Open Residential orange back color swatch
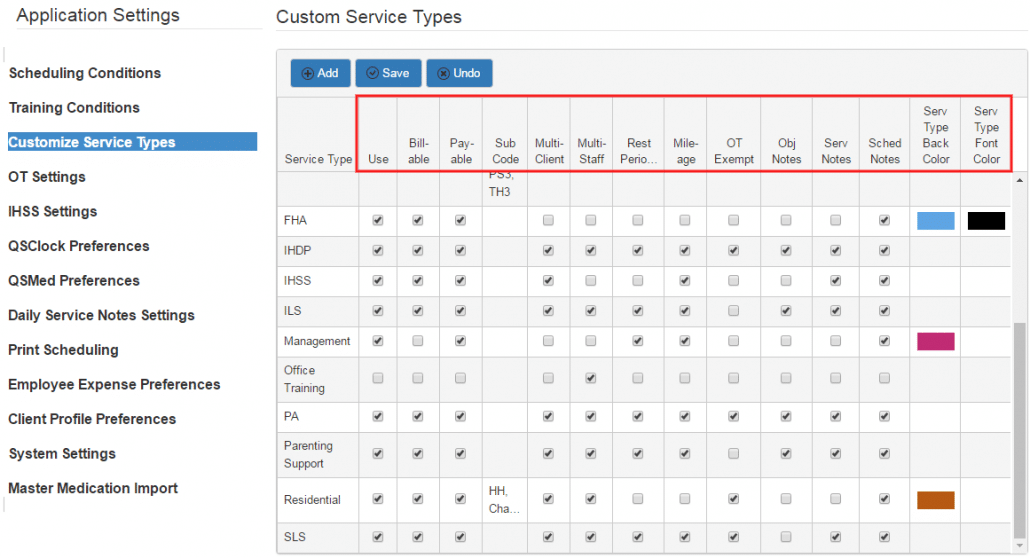 point(935,500)
